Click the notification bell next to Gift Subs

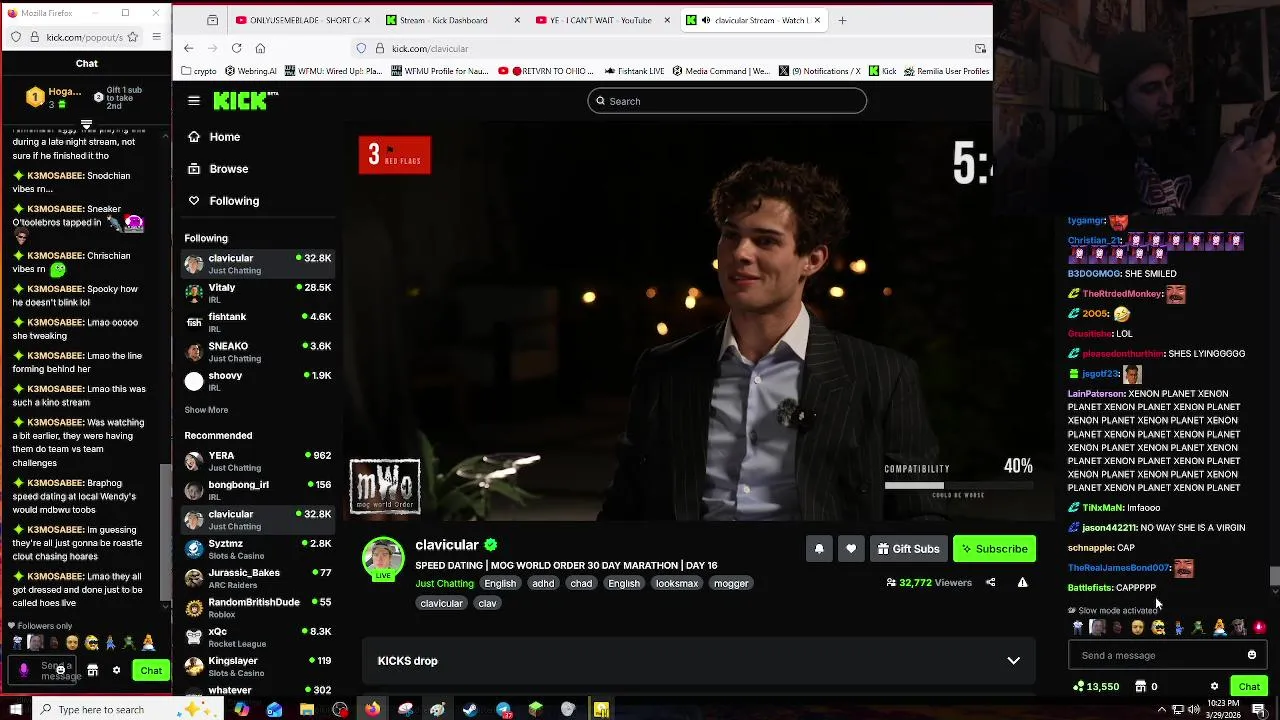click(x=819, y=548)
